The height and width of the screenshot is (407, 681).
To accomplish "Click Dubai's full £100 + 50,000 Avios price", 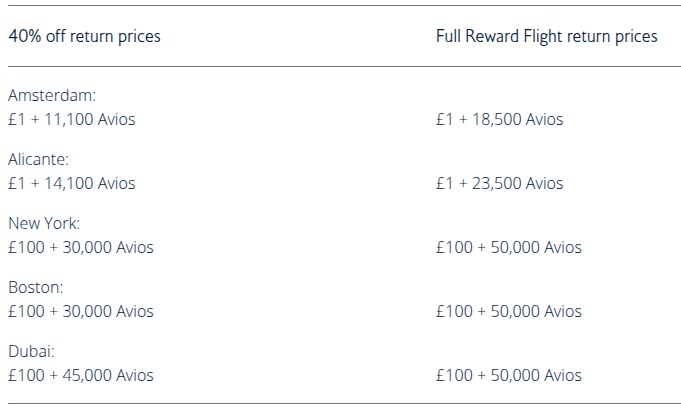I will coord(508,376).
